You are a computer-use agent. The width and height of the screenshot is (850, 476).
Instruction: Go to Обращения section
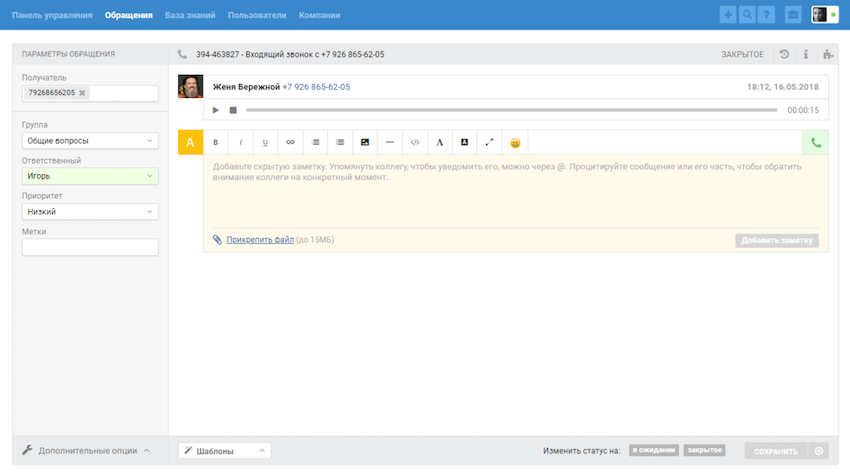(x=128, y=15)
